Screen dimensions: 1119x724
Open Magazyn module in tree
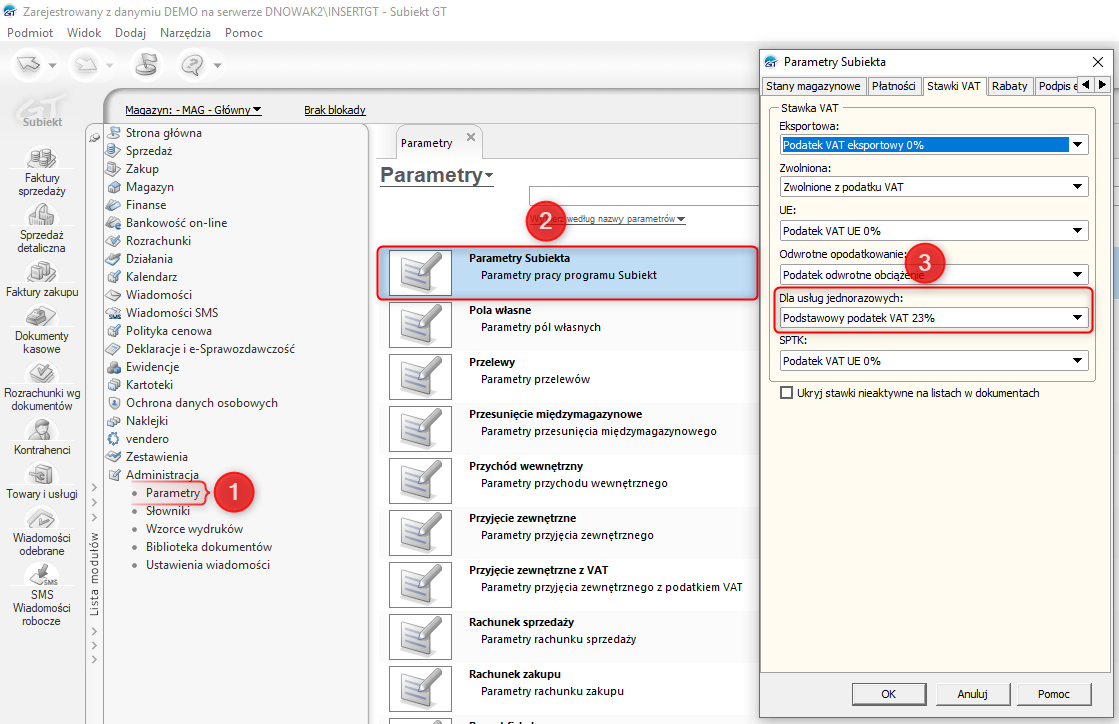[x=150, y=186]
